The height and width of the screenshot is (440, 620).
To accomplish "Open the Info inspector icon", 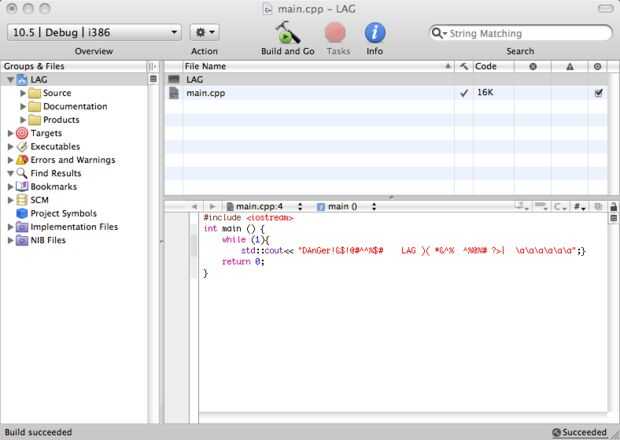I will click(x=374, y=33).
